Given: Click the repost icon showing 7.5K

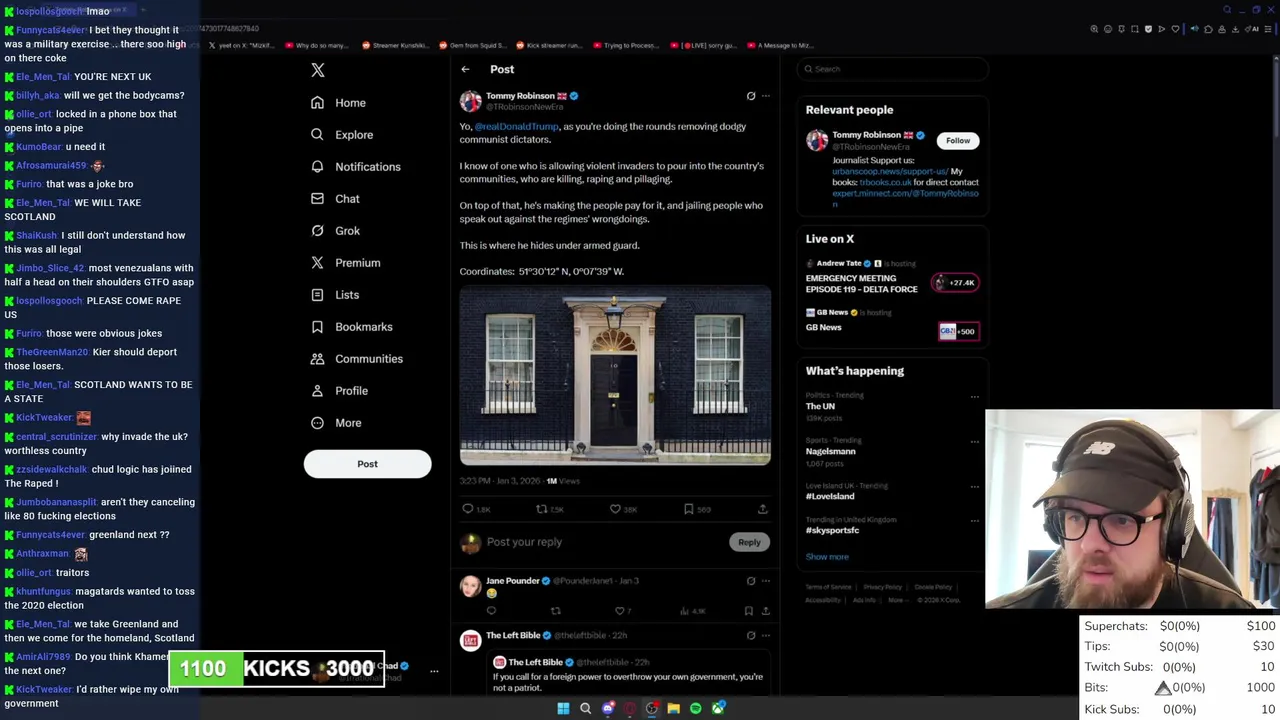Looking at the screenshot, I should point(541,509).
